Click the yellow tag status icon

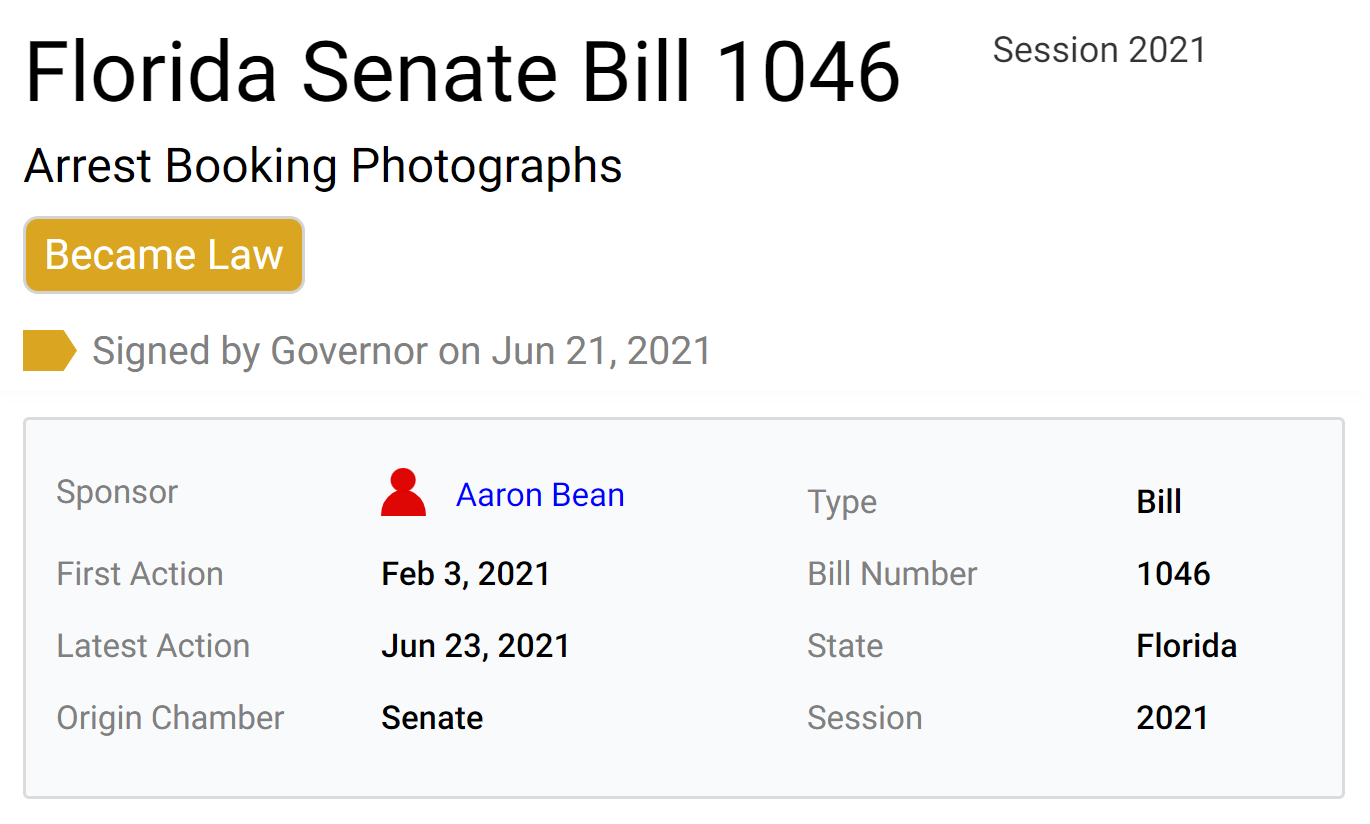click(49, 351)
